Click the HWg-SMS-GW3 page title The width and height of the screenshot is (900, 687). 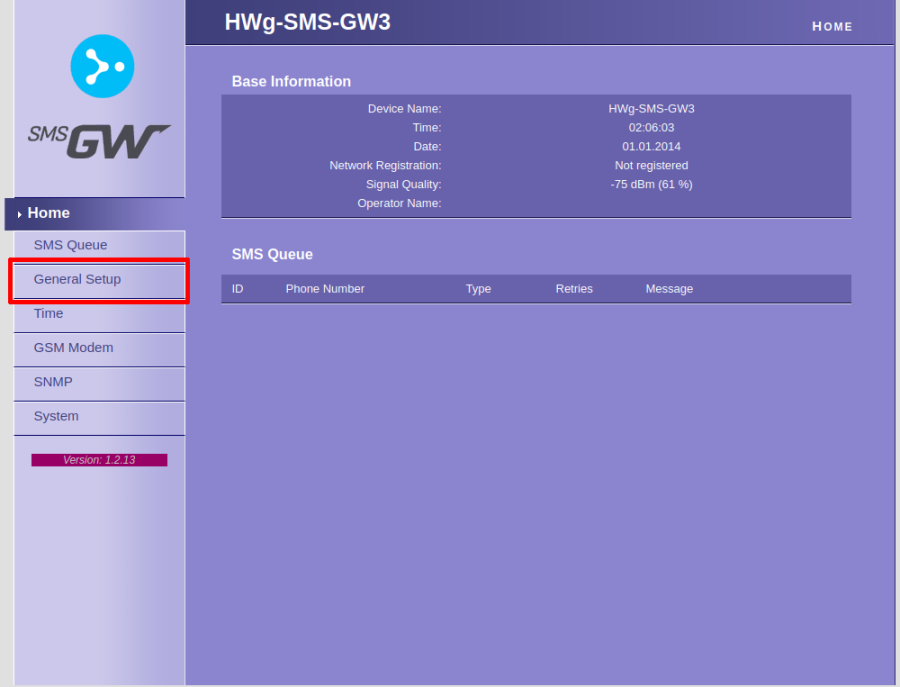308,22
